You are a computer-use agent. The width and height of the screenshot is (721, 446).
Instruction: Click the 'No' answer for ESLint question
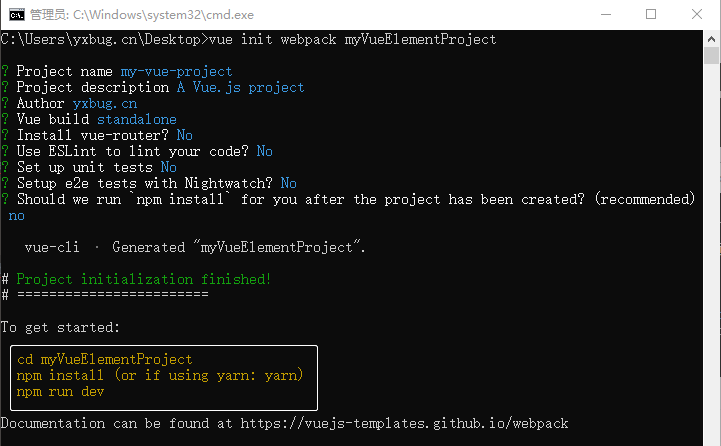click(x=264, y=151)
